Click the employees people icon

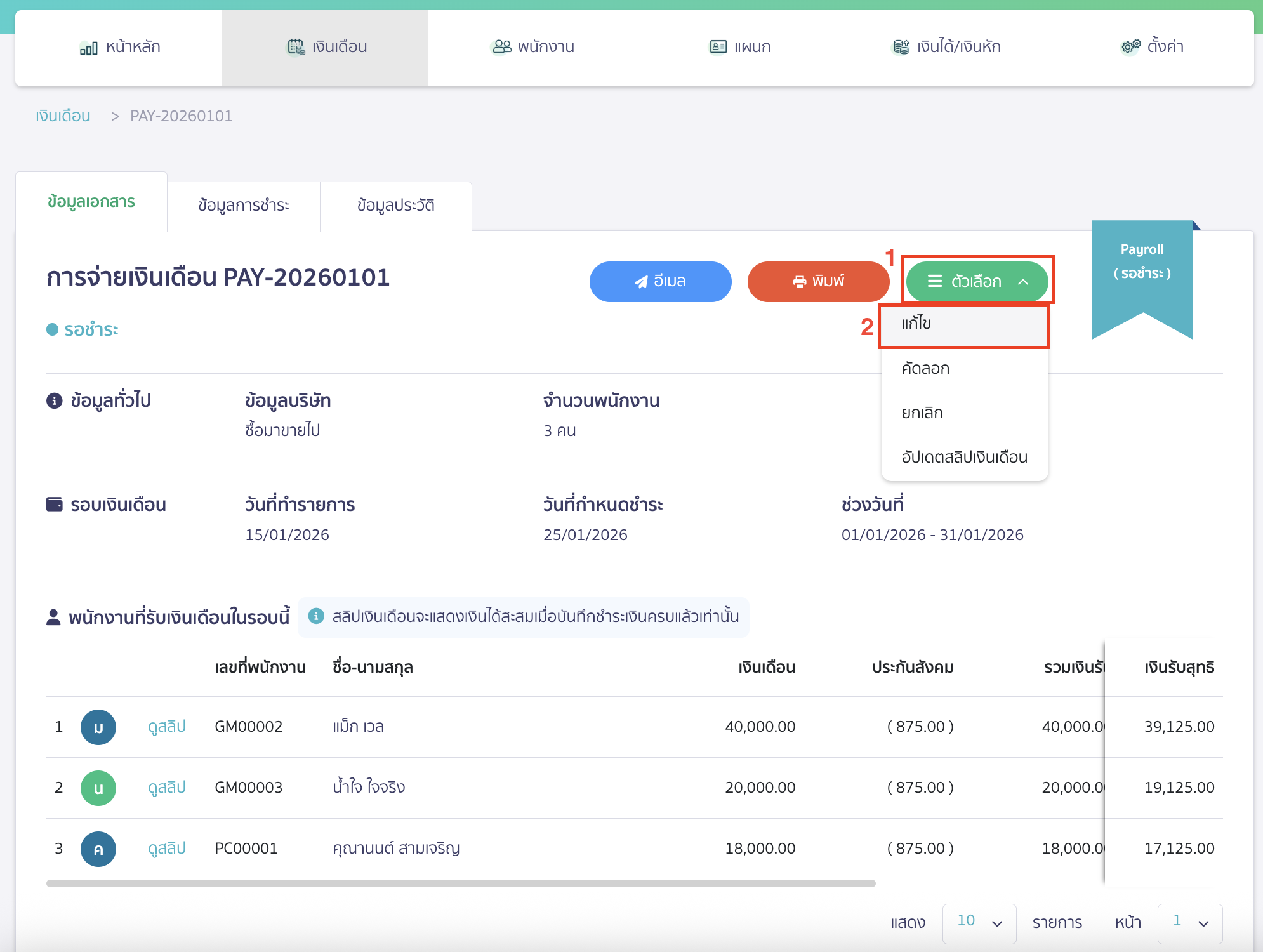pyautogui.click(x=501, y=47)
